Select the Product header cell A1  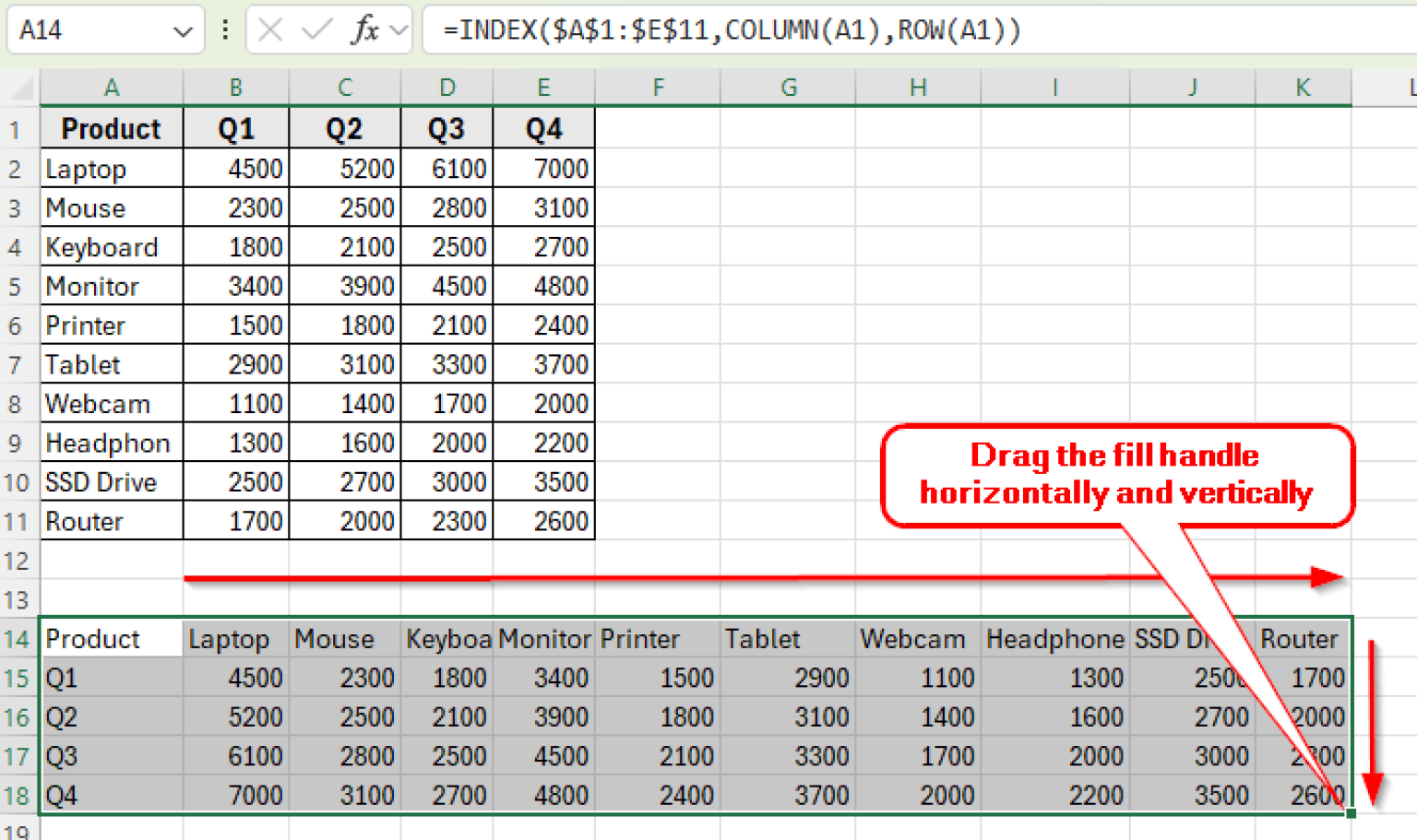click(111, 128)
